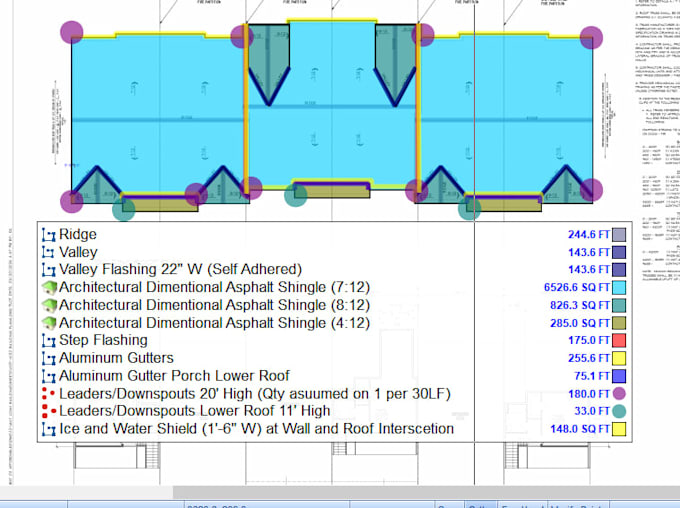Select the "Ridge" legend label
The width and height of the screenshot is (680, 508).
coord(78,234)
